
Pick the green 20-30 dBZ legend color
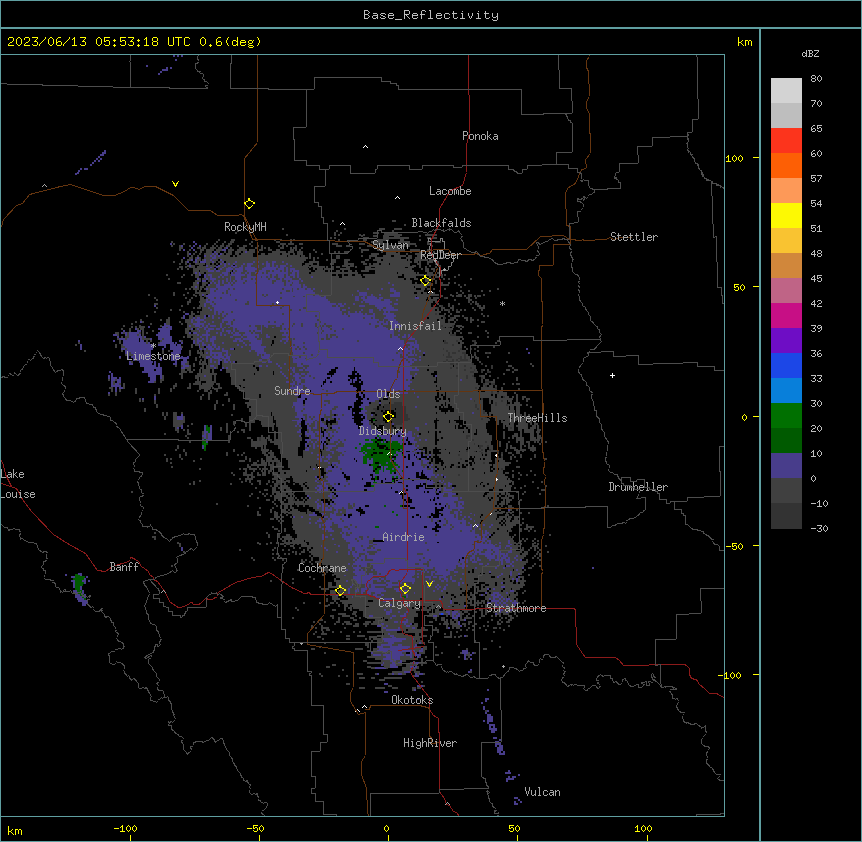coord(786,416)
